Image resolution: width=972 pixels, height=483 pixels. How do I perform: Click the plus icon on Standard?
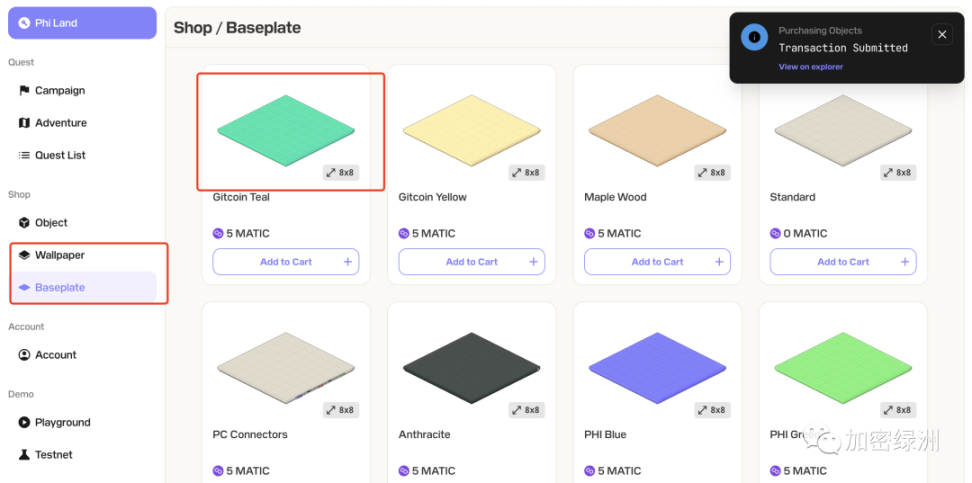[x=905, y=262]
